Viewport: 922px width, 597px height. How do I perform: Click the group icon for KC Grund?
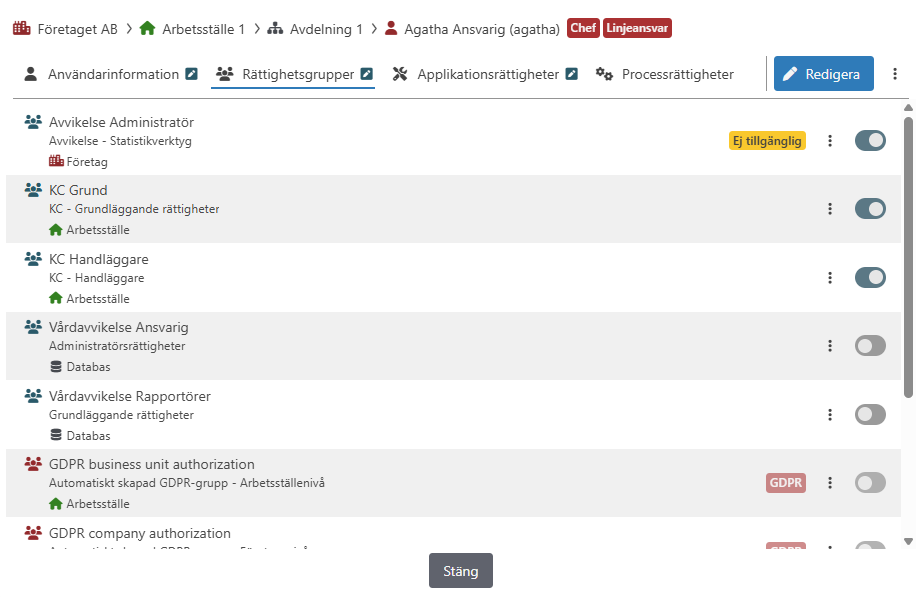tap(34, 190)
